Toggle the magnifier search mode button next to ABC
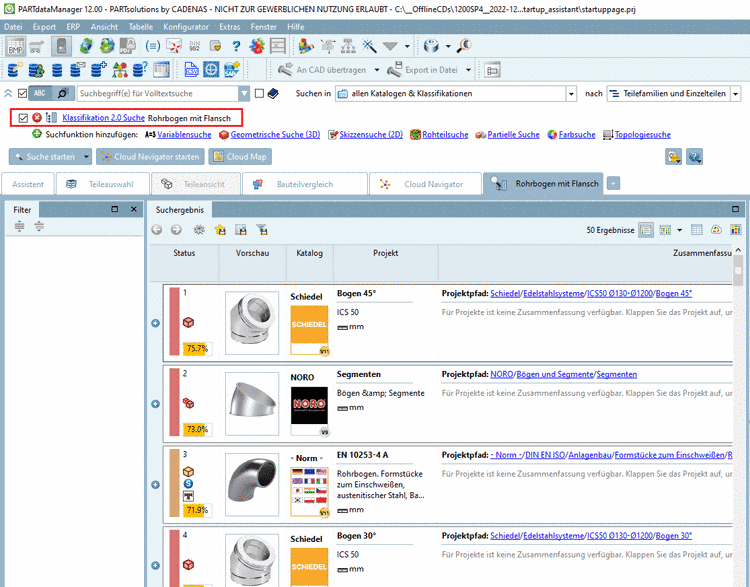This screenshot has width=750, height=587. [x=63, y=93]
